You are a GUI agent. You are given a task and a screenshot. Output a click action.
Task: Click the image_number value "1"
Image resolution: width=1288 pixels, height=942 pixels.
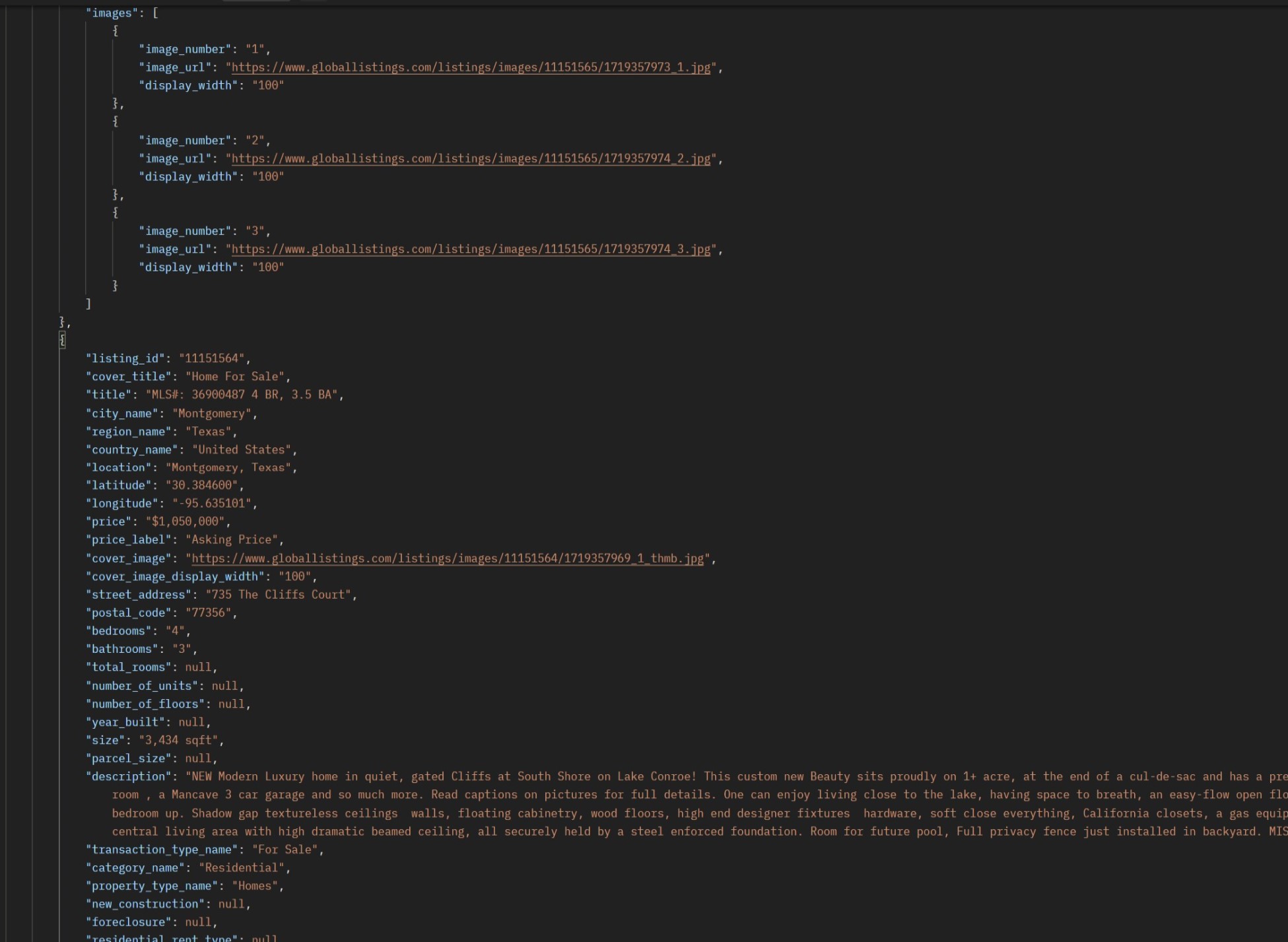coord(255,50)
